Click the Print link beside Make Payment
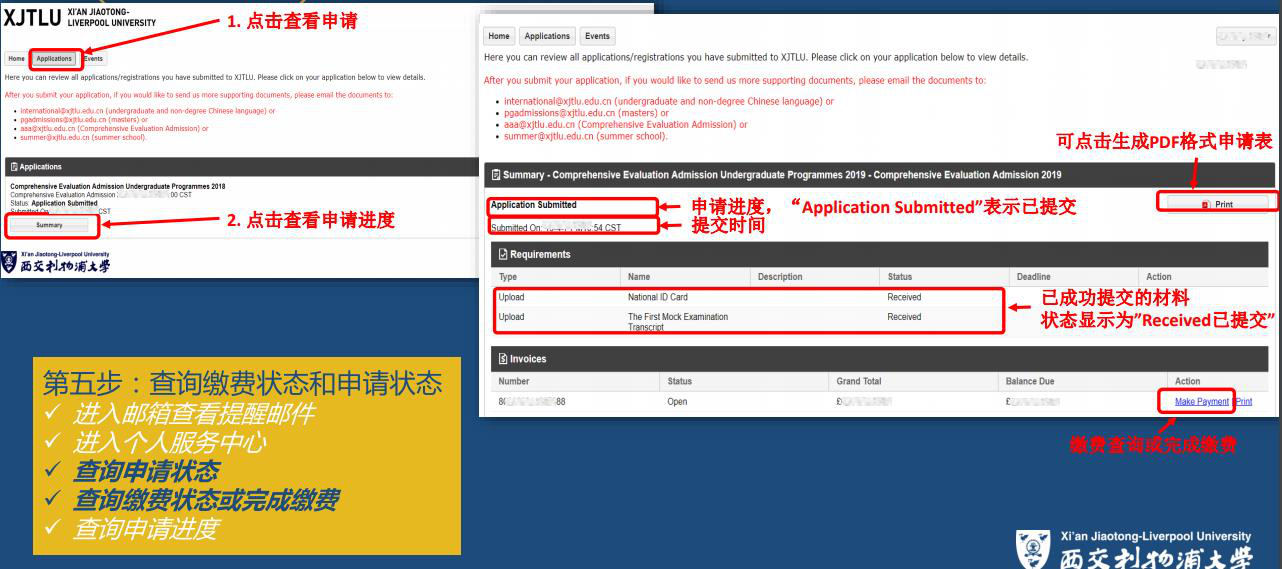 point(1244,402)
